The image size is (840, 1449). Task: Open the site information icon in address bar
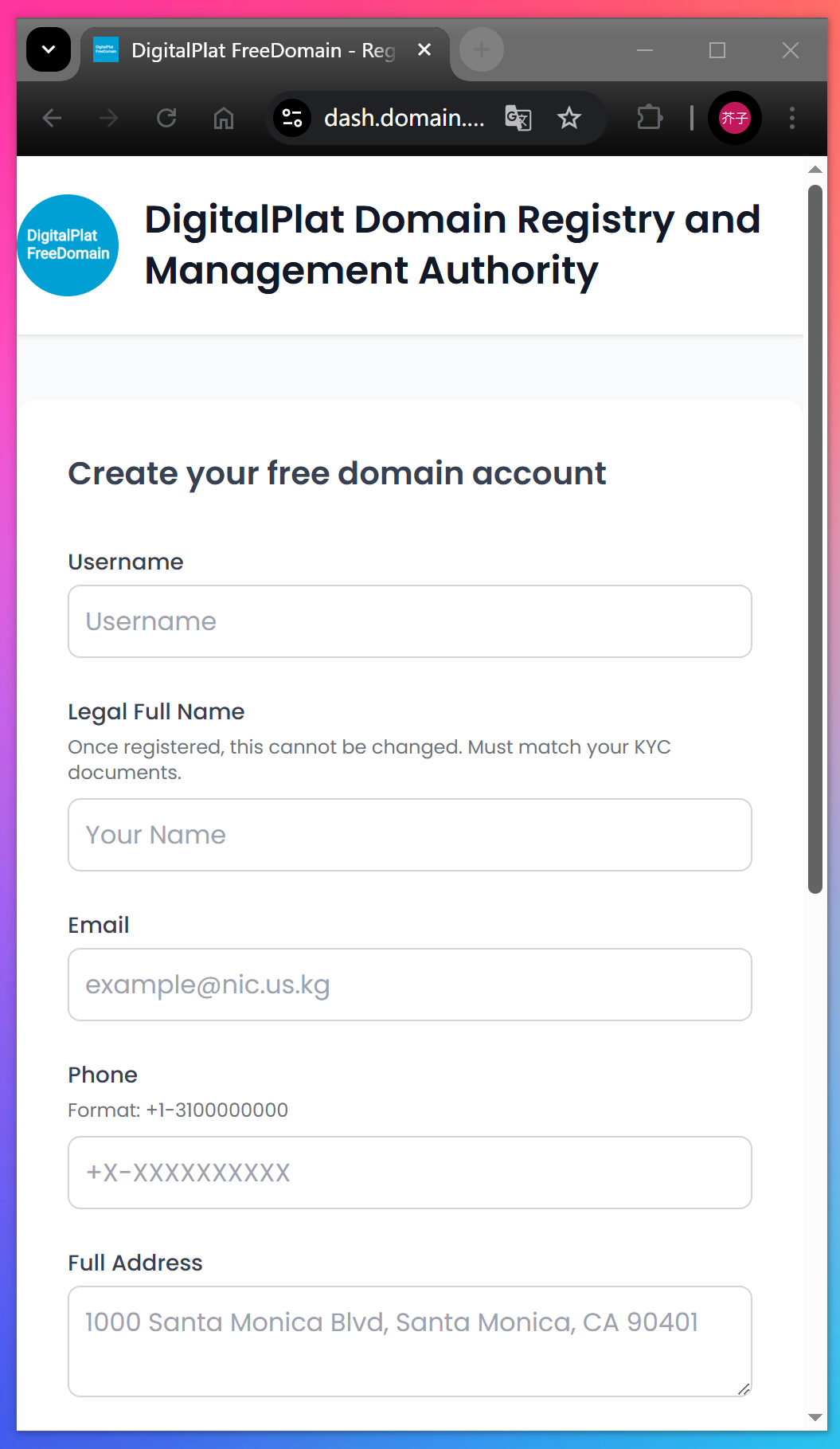[292, 119]
